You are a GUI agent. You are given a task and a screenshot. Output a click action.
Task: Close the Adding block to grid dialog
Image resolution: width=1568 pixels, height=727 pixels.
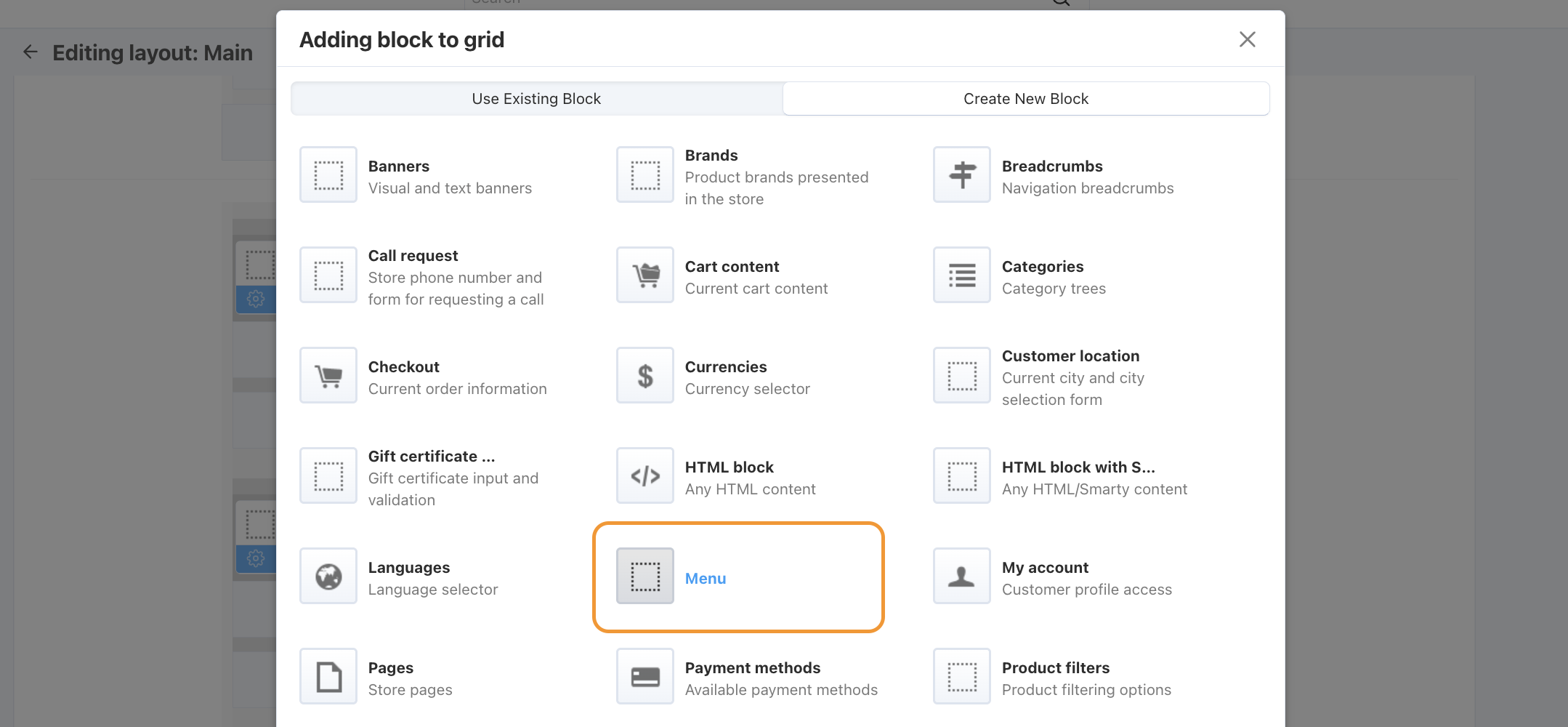coord(1248,39)
